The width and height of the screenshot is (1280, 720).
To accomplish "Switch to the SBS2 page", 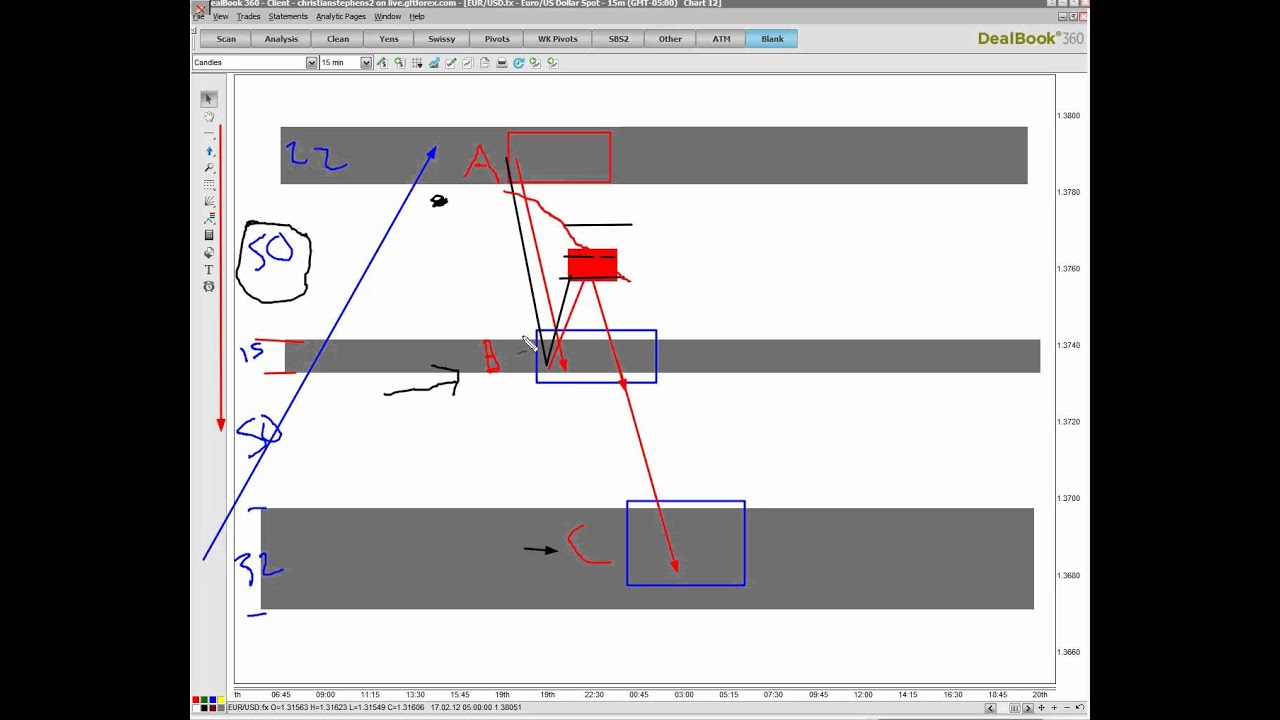I will 618,39.
